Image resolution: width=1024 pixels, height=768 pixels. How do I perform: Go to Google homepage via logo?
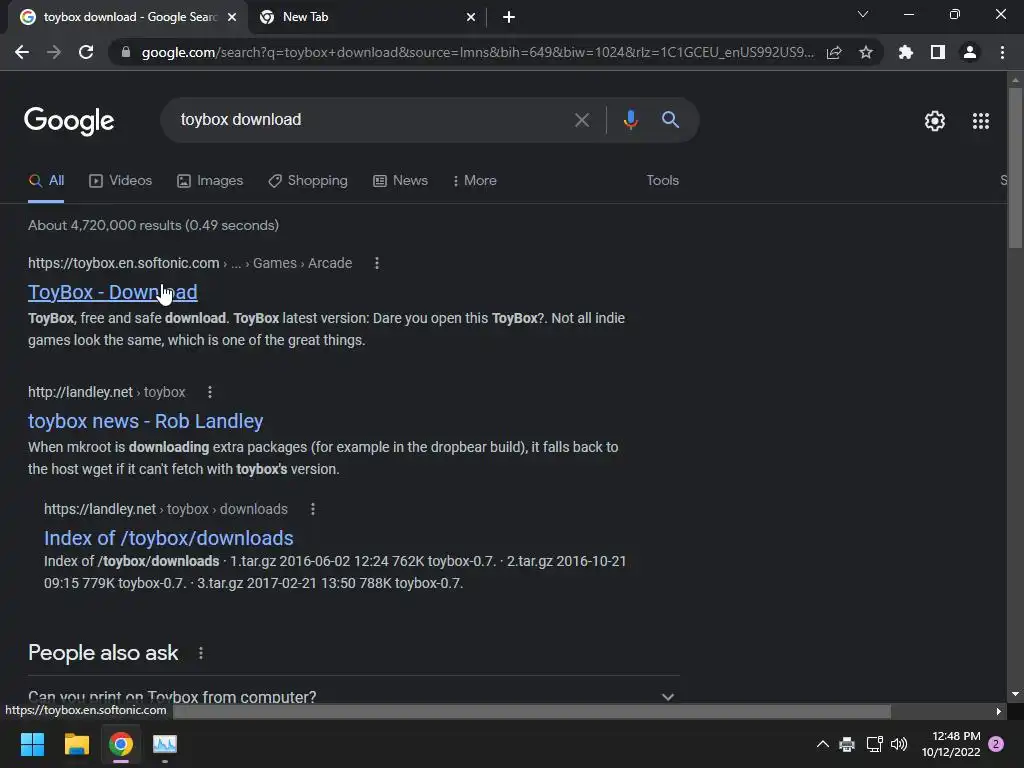(x=69, y=121)
